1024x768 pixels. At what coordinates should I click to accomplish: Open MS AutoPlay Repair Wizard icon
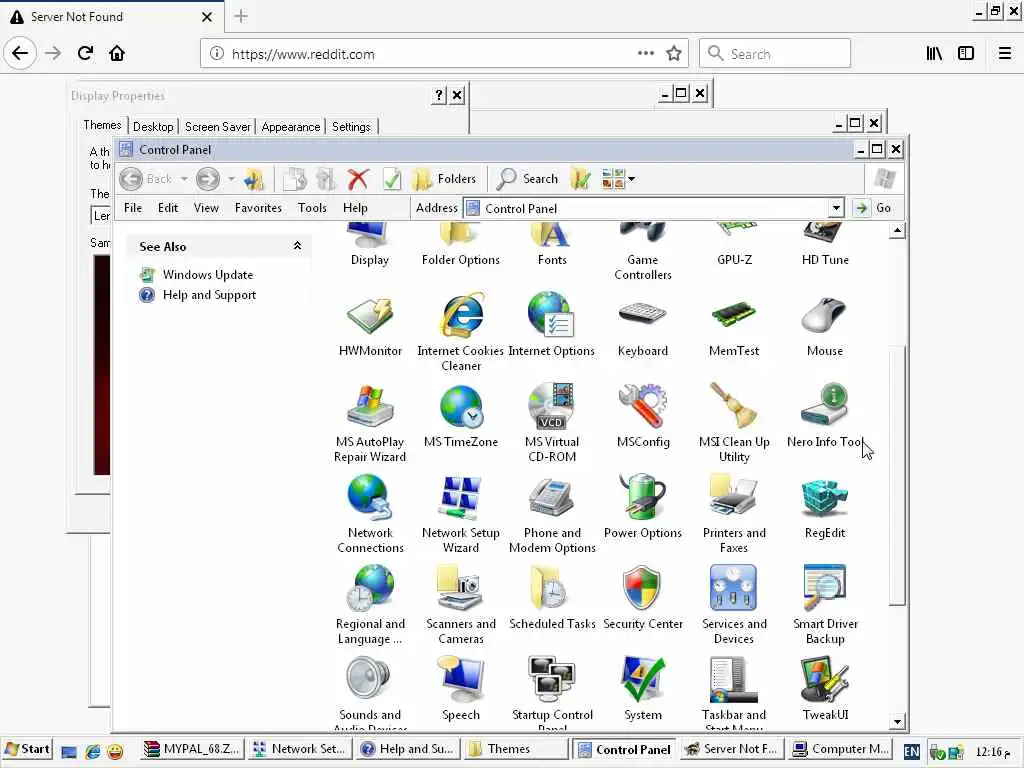click(x=370, y=423)
